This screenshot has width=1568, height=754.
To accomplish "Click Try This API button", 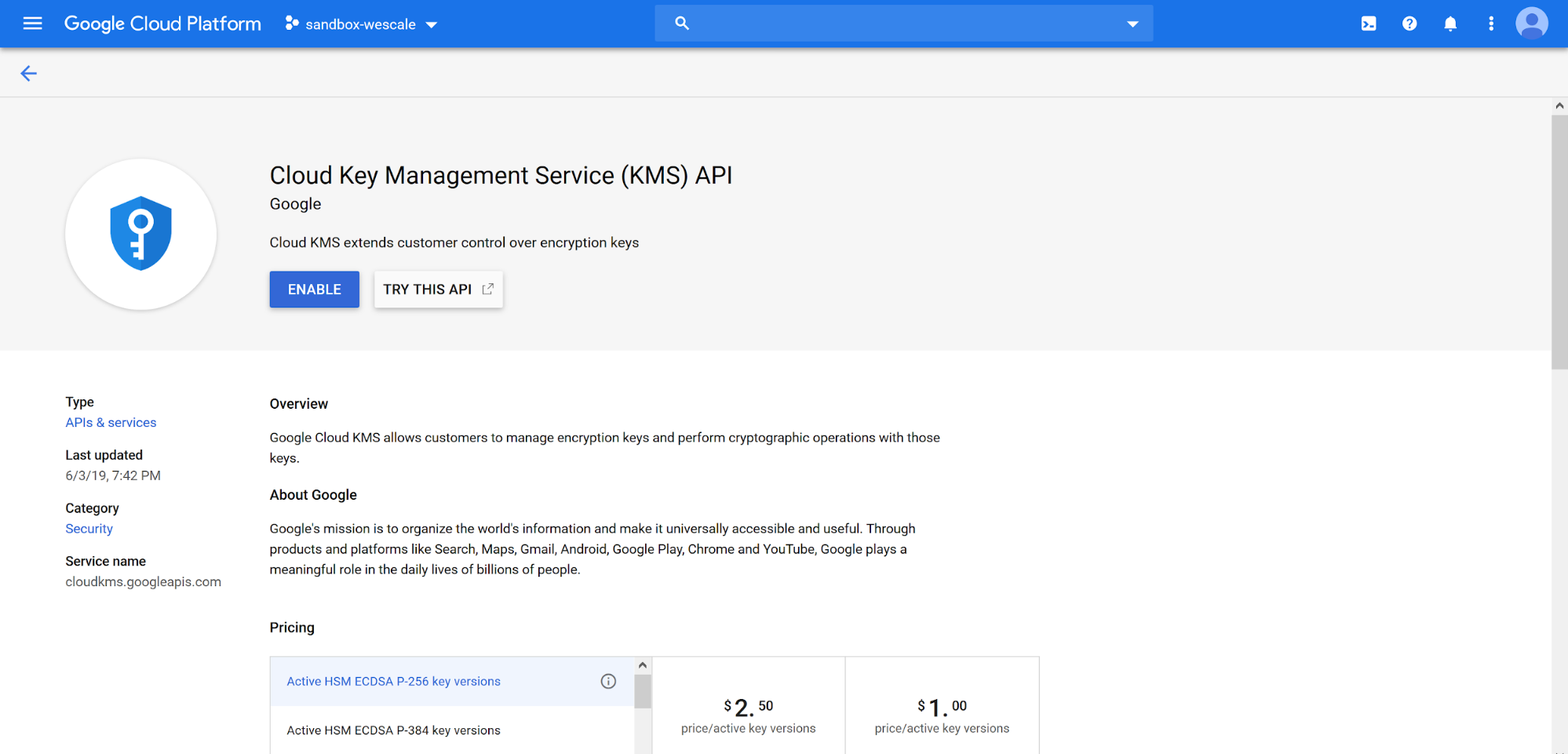I will [x=438, y=290].
